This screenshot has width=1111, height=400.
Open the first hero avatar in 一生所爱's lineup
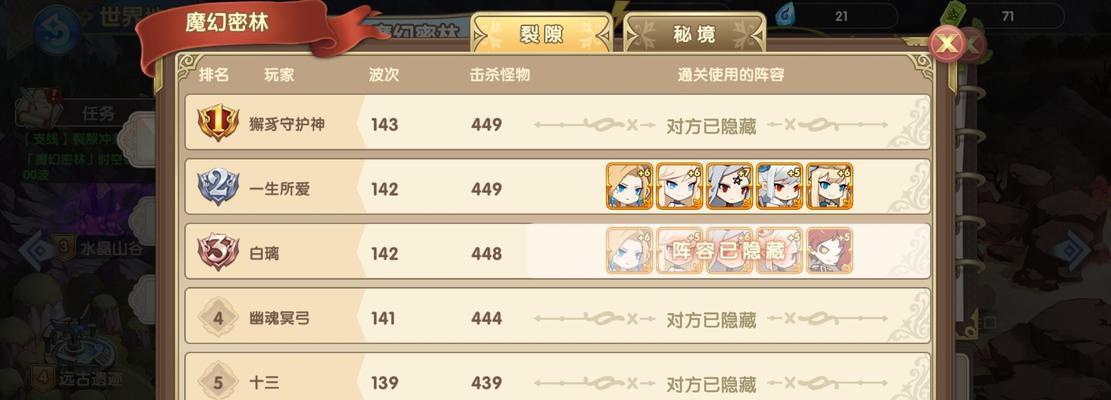click(x=629, y=186)
